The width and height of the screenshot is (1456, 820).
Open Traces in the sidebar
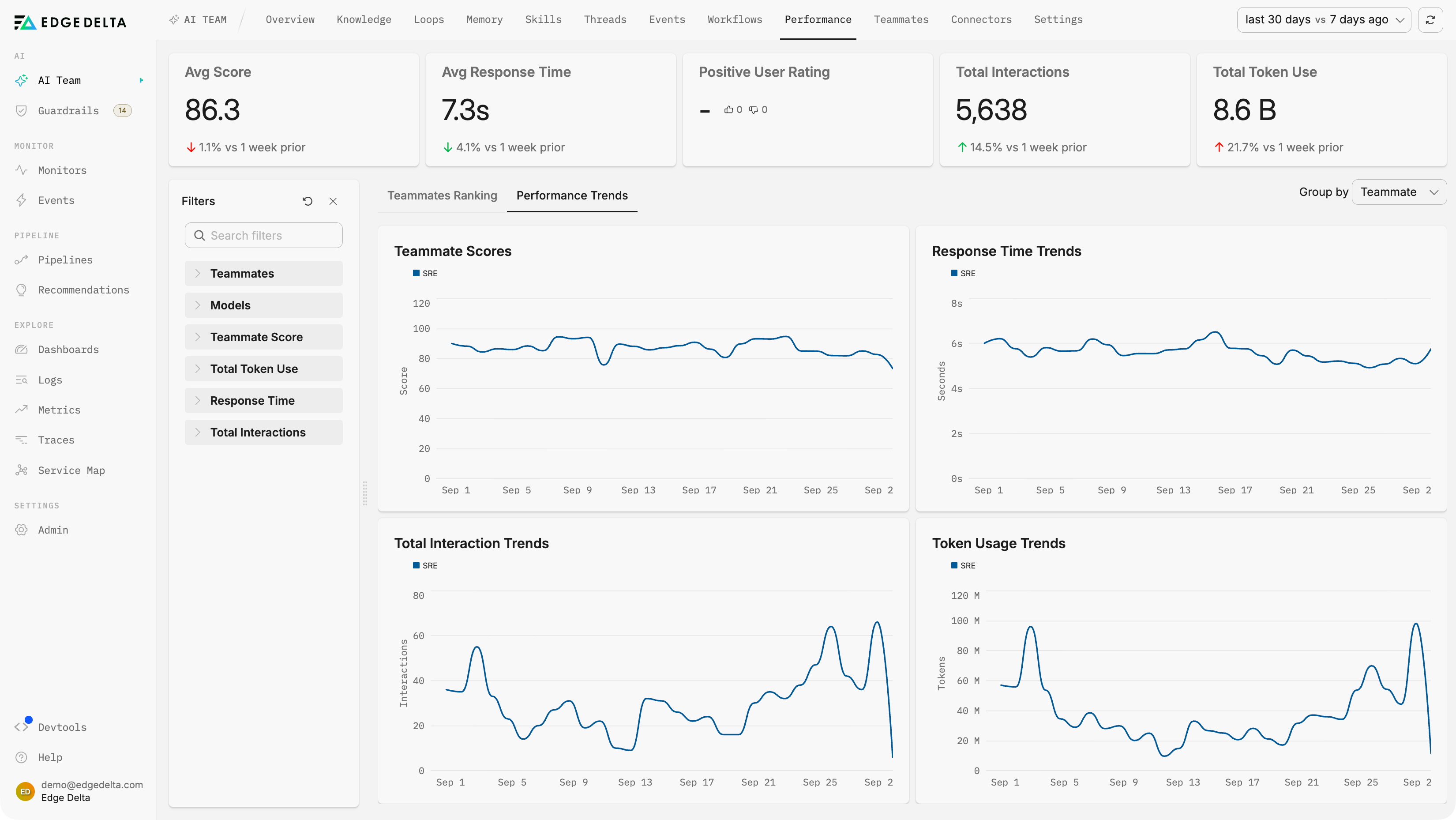(x=56, y=440)
